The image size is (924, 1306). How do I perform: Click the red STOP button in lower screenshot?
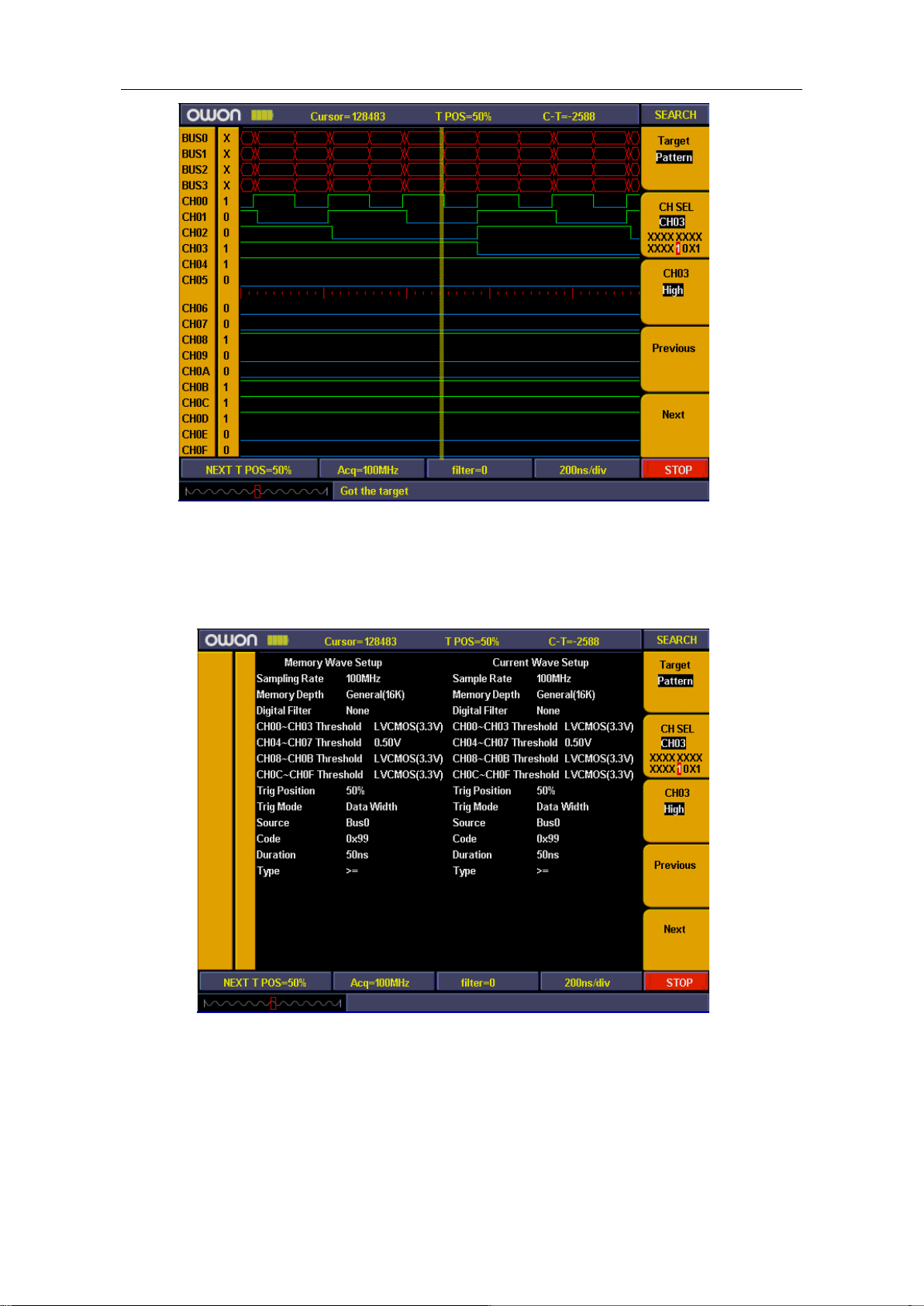click(678, 982)
